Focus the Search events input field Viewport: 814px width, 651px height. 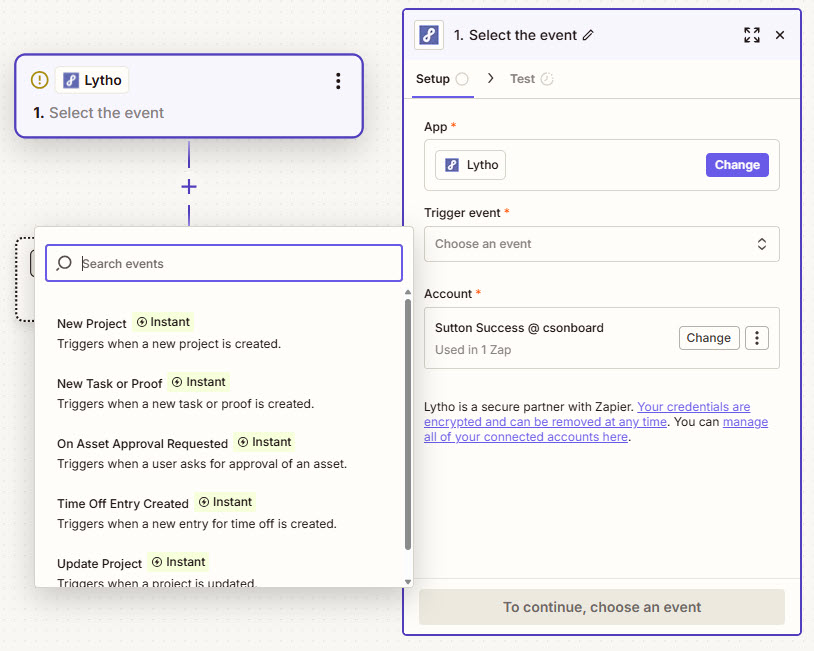click(224, 263)
